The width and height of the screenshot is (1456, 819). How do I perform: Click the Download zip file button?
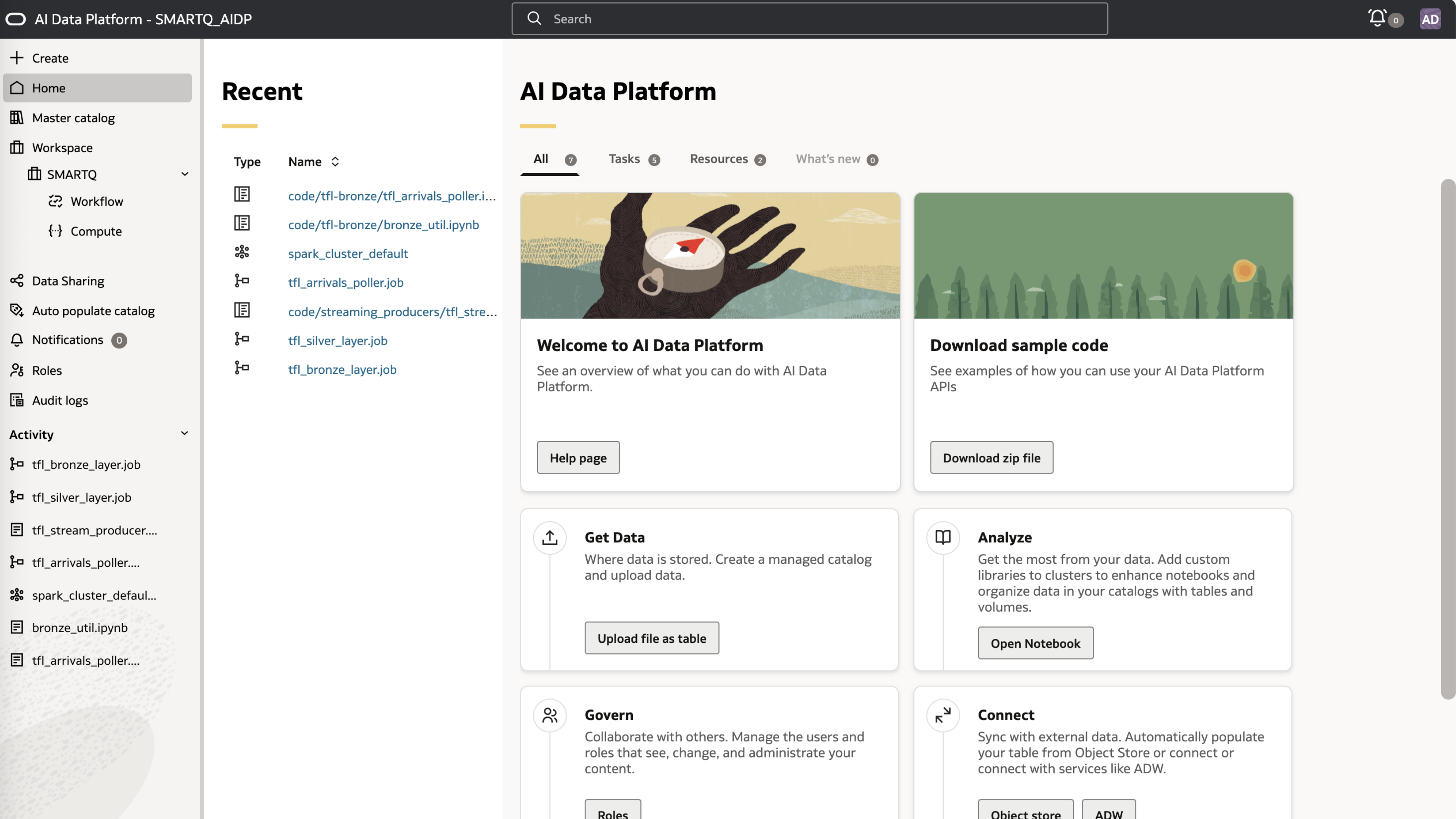point(991,458)
